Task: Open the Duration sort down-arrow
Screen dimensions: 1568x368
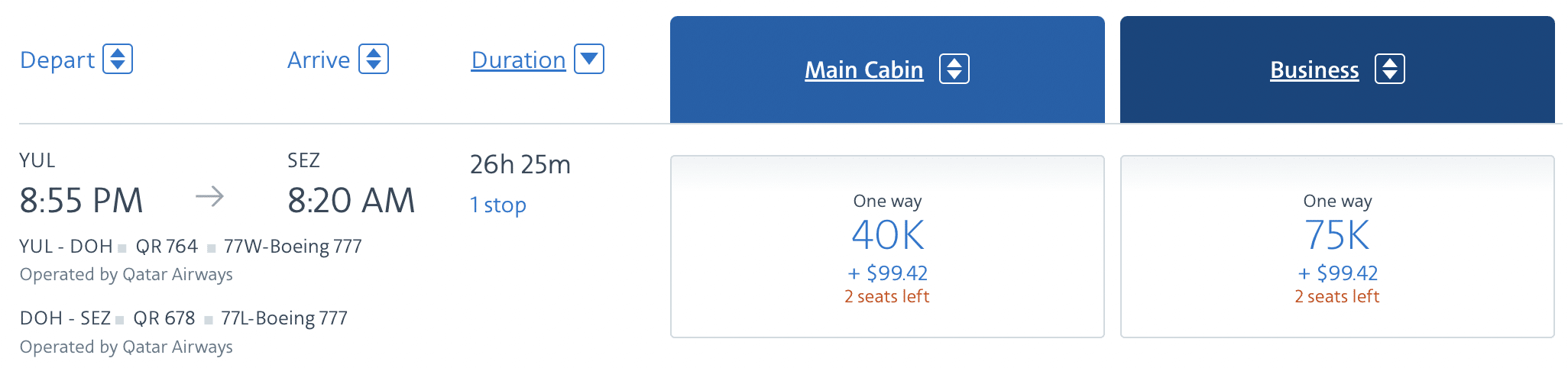Action: 589,59
